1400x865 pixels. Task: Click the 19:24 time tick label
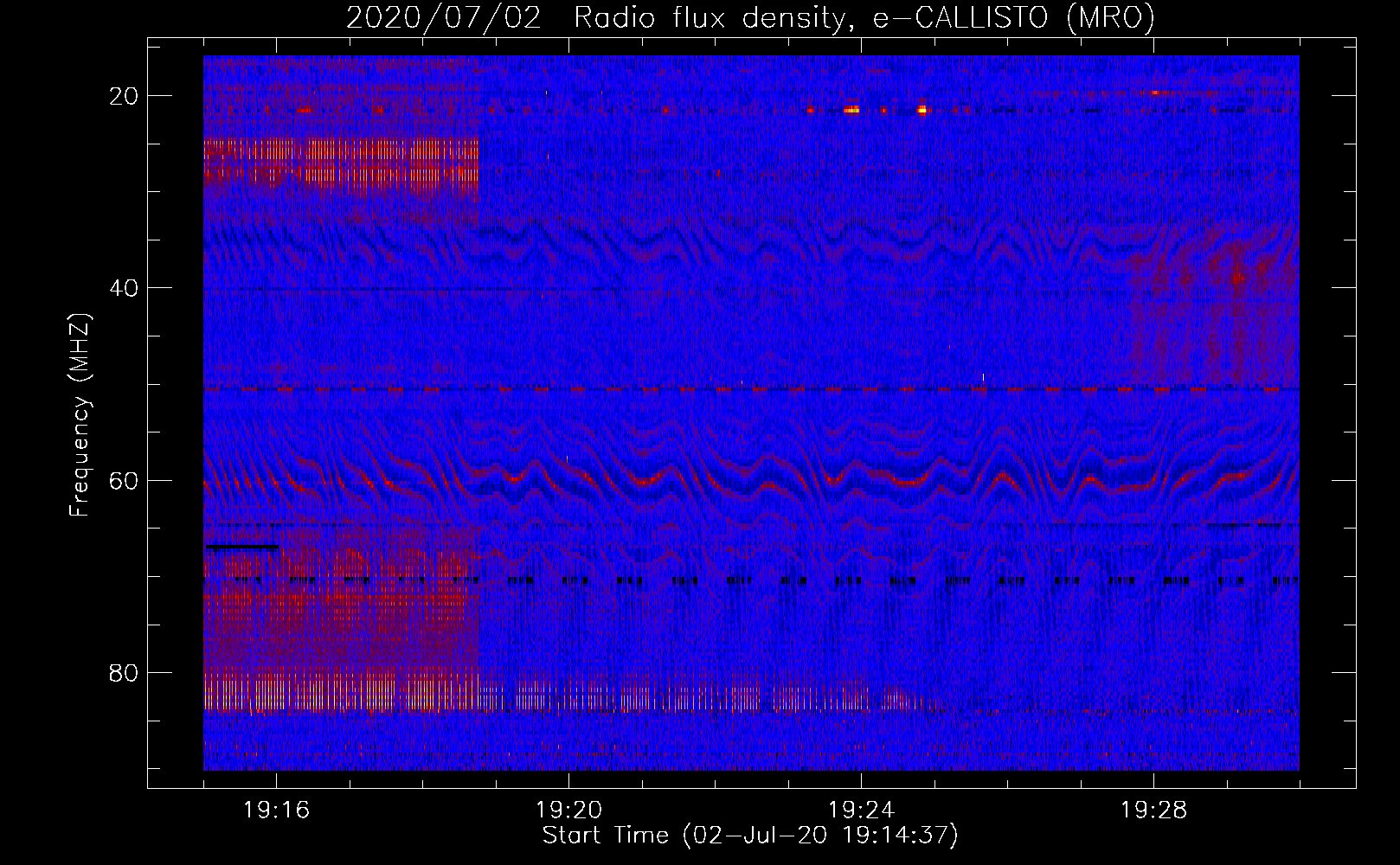[862, 811]
